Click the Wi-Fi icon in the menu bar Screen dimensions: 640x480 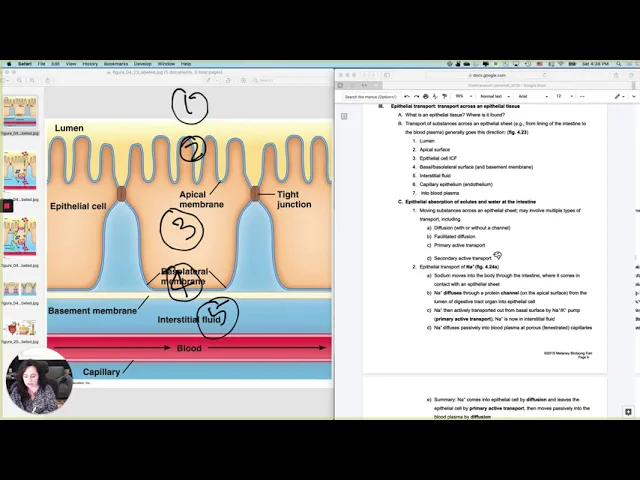pos(561,64)
